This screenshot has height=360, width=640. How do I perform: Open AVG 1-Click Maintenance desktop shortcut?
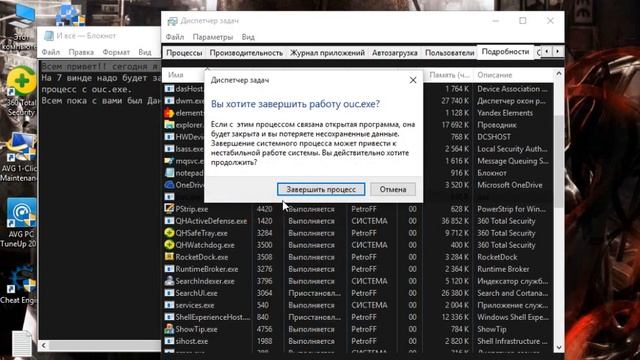click(20, 157)
